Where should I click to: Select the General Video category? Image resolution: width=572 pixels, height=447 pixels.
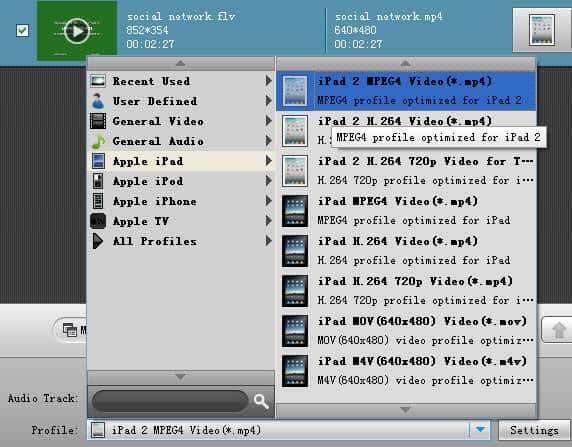coord(181,121)
